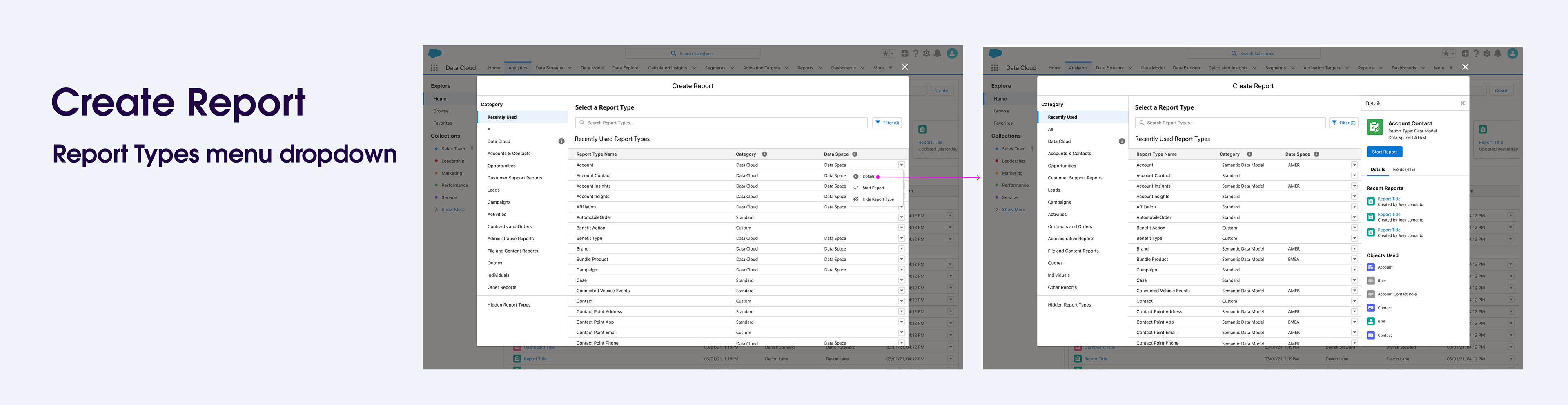
Task: Open Report Title link in left mockup bottom row
Action: pos(535,359)
